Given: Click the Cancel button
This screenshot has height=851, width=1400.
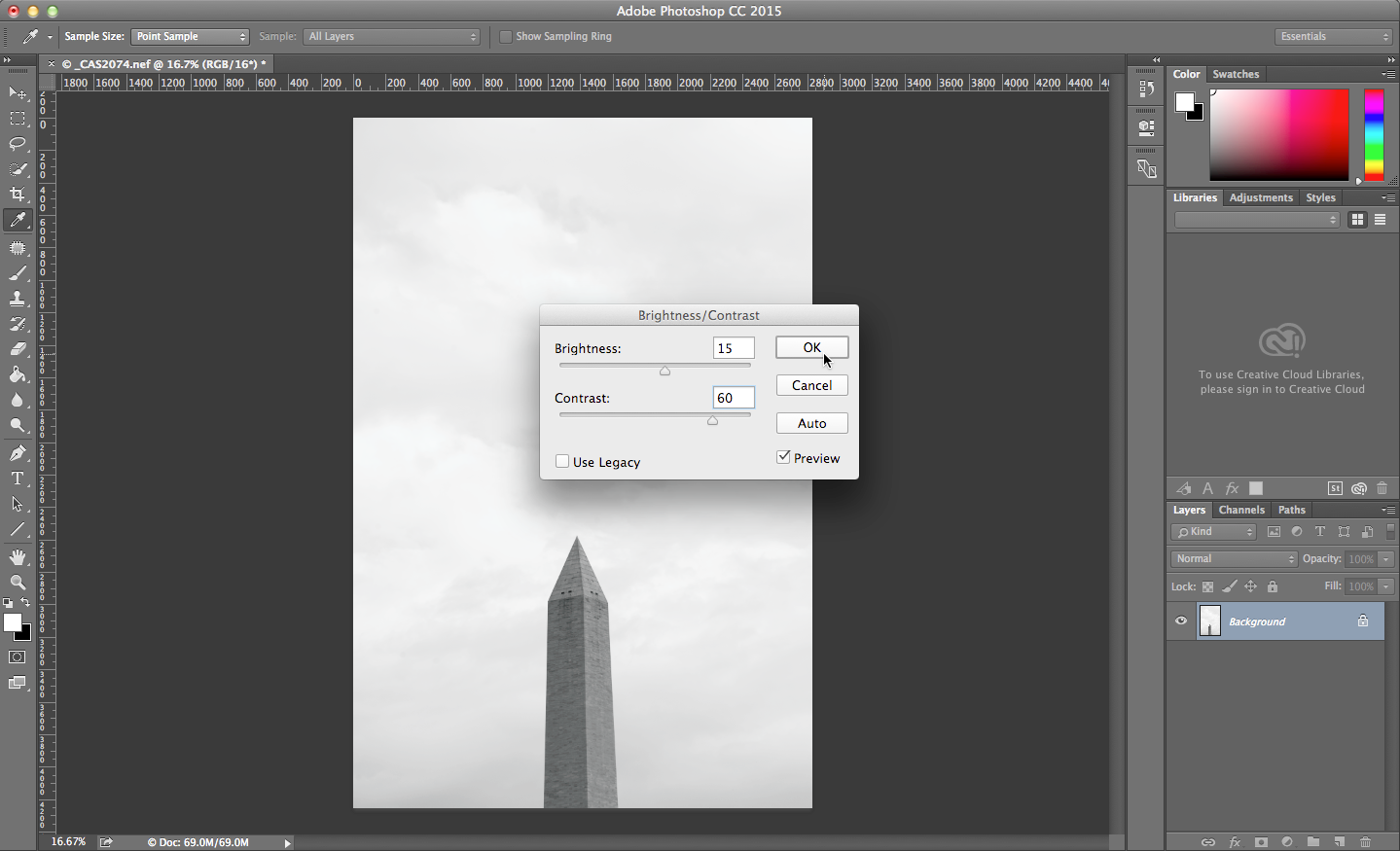Looking at the screenshot, I should pyautogui.click(x=811, y=384).
